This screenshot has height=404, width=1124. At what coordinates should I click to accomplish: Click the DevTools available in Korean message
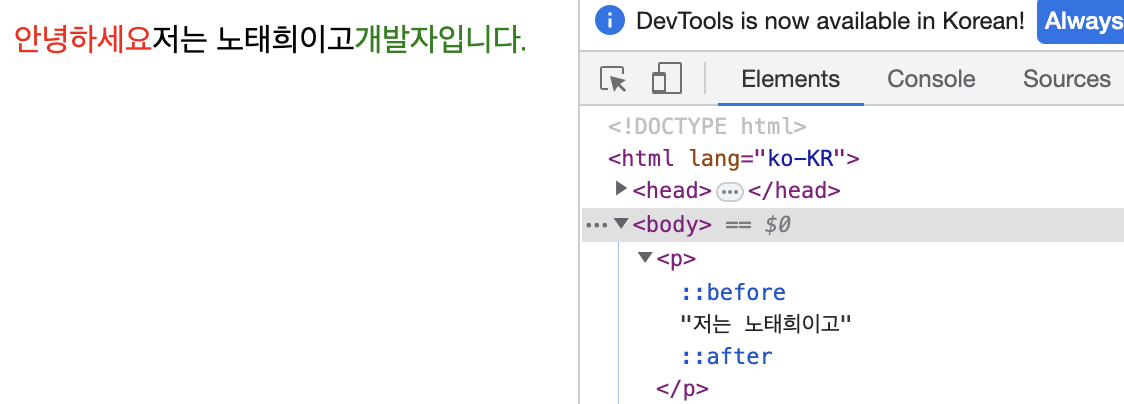point(831,21)
